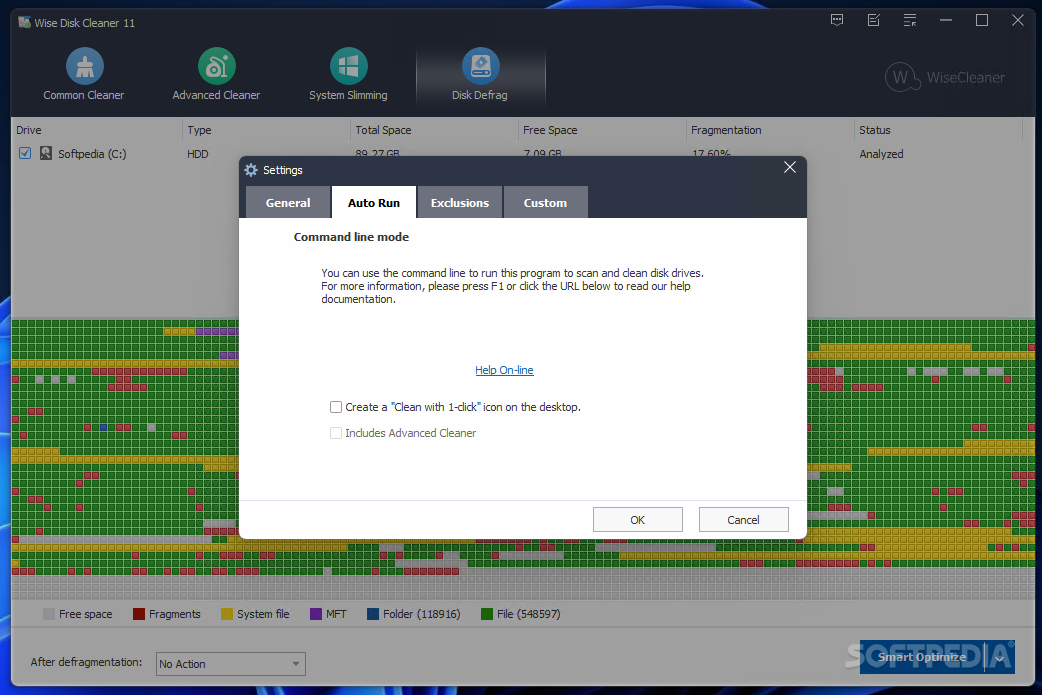The width and height of the screenshot is (1042, 695).
Task: Close the Settings dialog
Action: point(789,167)
